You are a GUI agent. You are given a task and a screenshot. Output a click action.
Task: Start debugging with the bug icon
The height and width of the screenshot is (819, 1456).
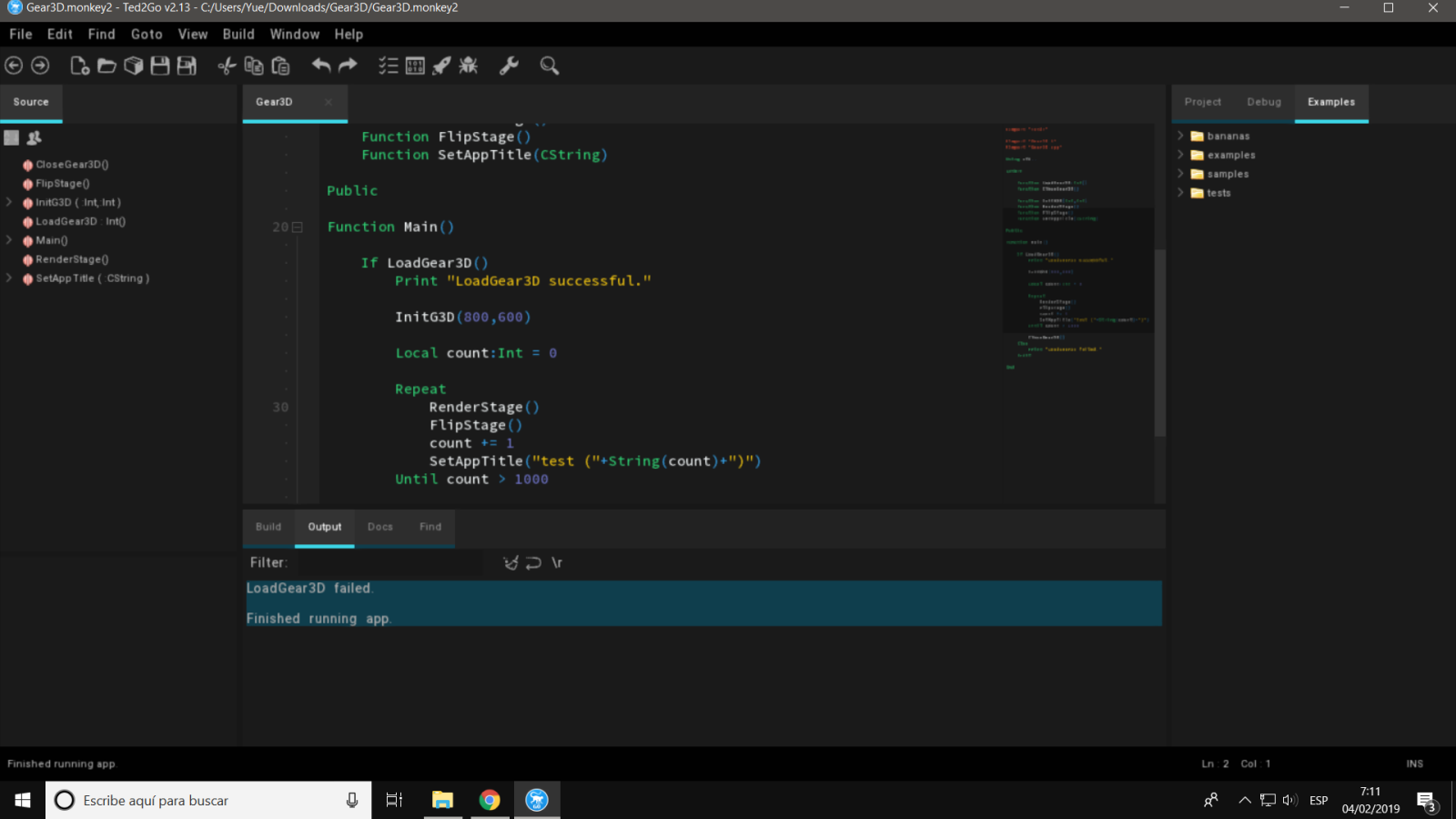click(x=469, y=66)
